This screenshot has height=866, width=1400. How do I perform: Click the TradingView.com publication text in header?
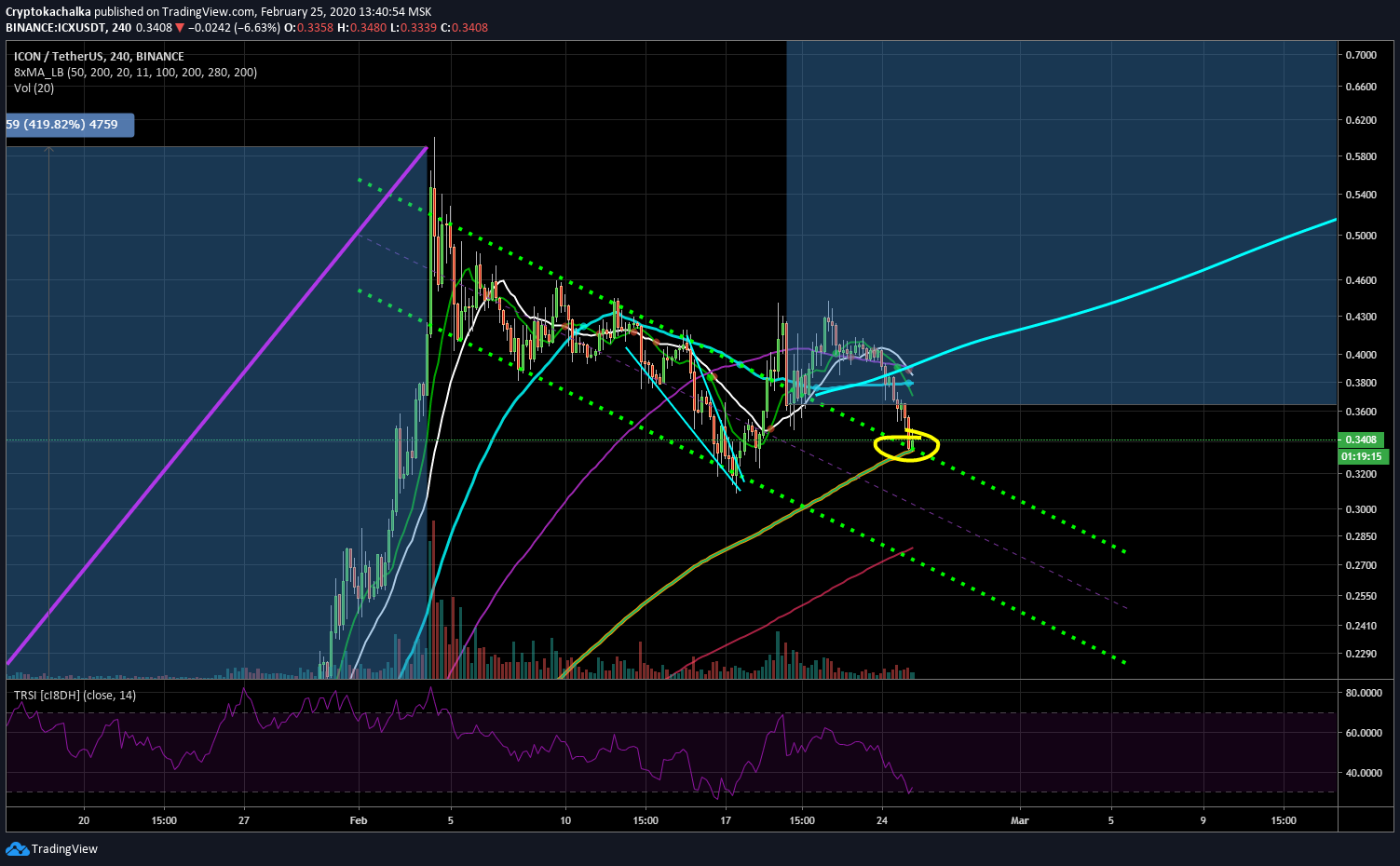point(210,12)
